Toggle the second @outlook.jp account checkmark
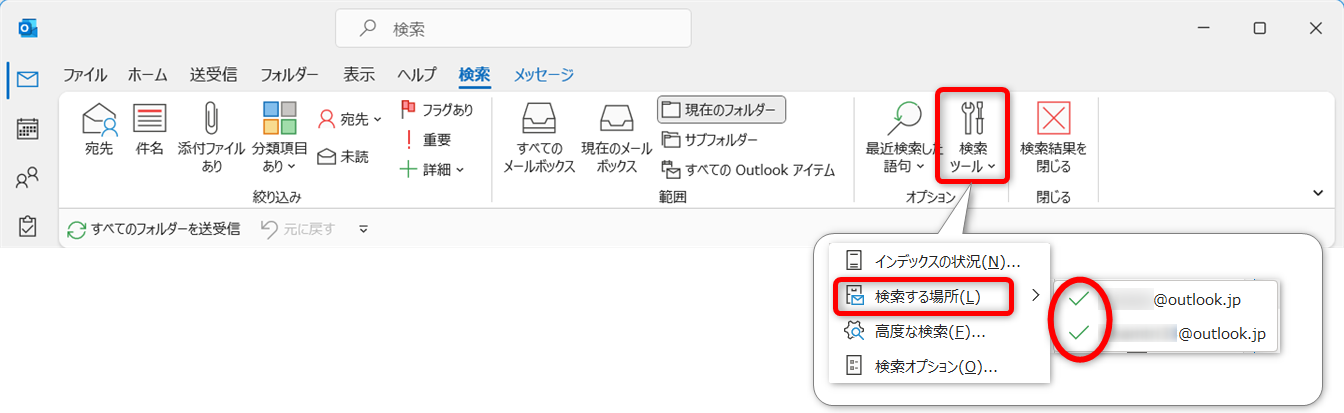The height and width of the screenshot is (413, 1344). (1079, 334)
